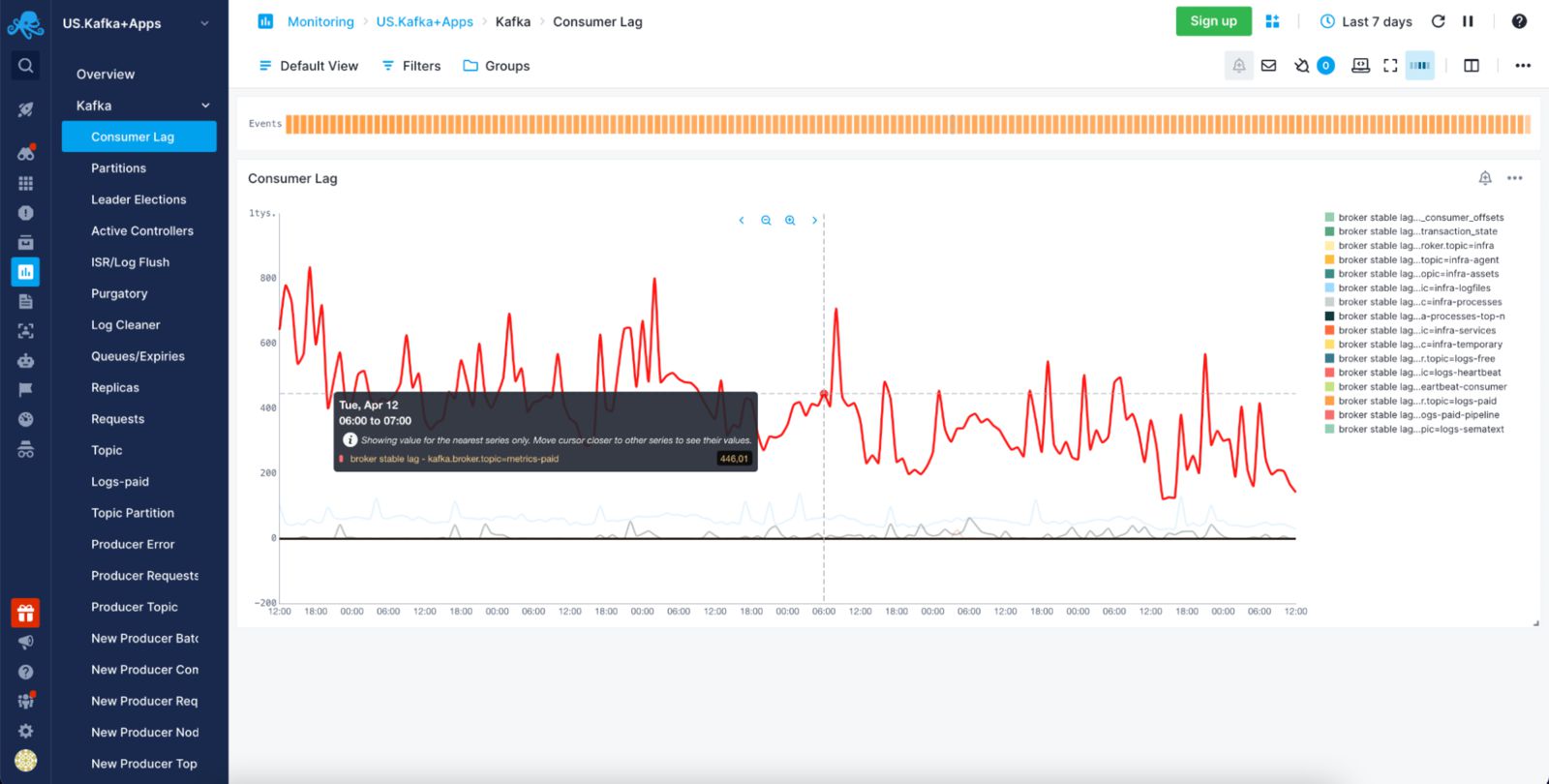Zoom in on the chart
The width and height of the screenshot is (1549, 784).
pyautogui.click(x=790, y=221)
